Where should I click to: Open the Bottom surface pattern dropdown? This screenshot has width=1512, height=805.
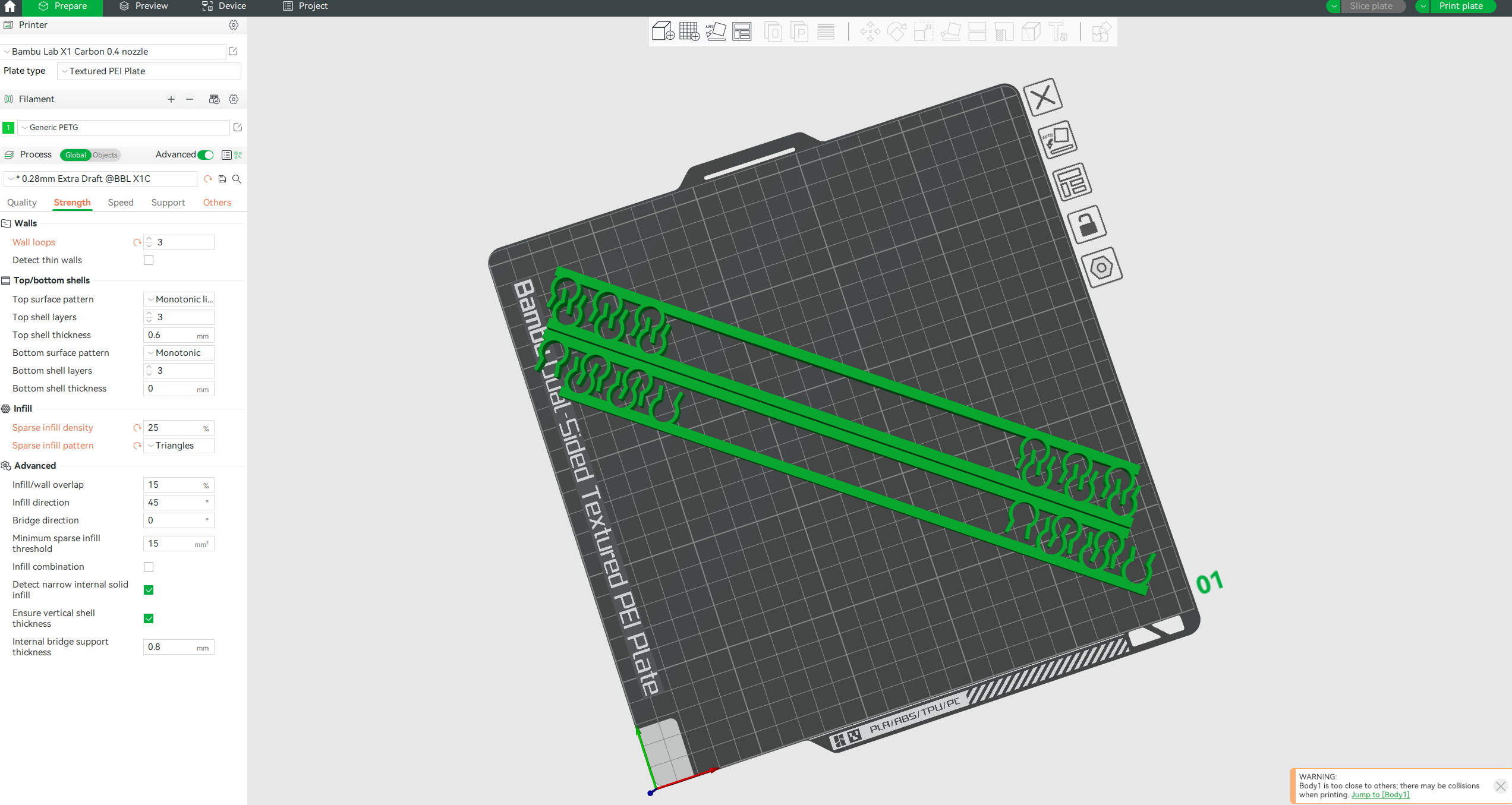pyautogui.click(x=179, y=353)
